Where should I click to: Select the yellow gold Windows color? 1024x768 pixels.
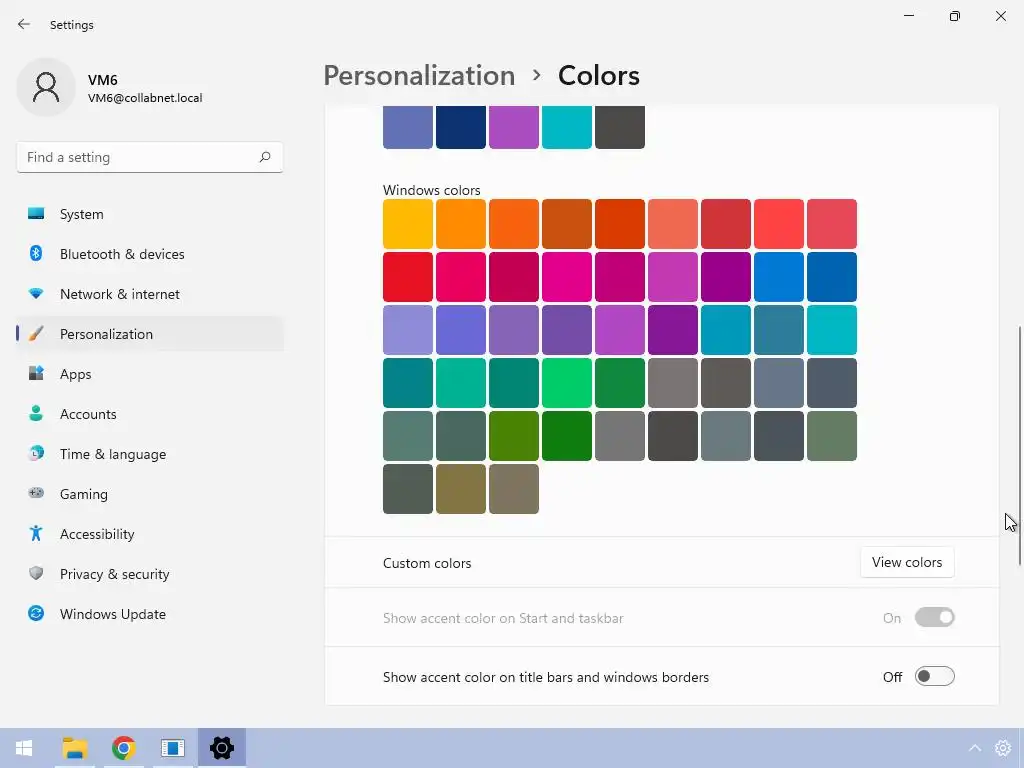pyautogui.click(x=408, y=224)
